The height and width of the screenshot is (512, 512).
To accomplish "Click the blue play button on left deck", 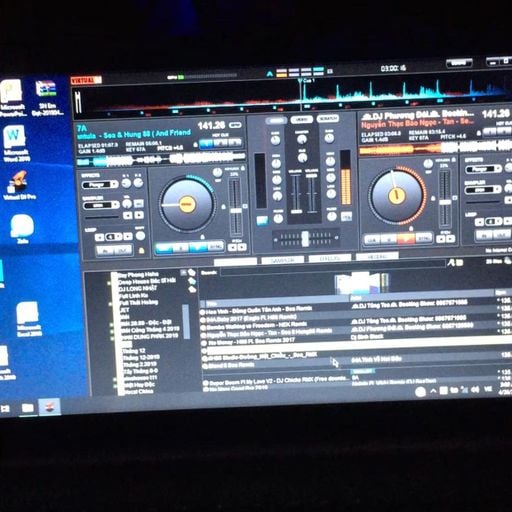I will pyautogui.click(x=198, y=247).
